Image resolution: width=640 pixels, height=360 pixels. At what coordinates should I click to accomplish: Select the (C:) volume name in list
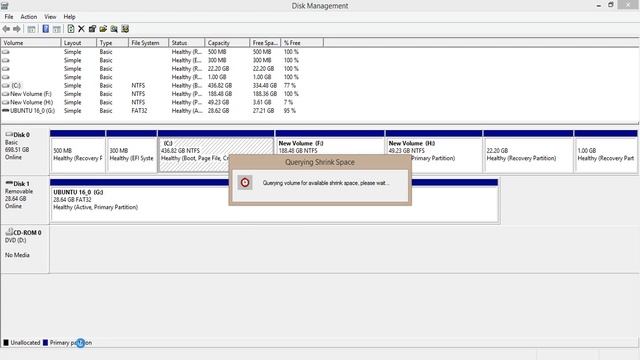[16, 85]
